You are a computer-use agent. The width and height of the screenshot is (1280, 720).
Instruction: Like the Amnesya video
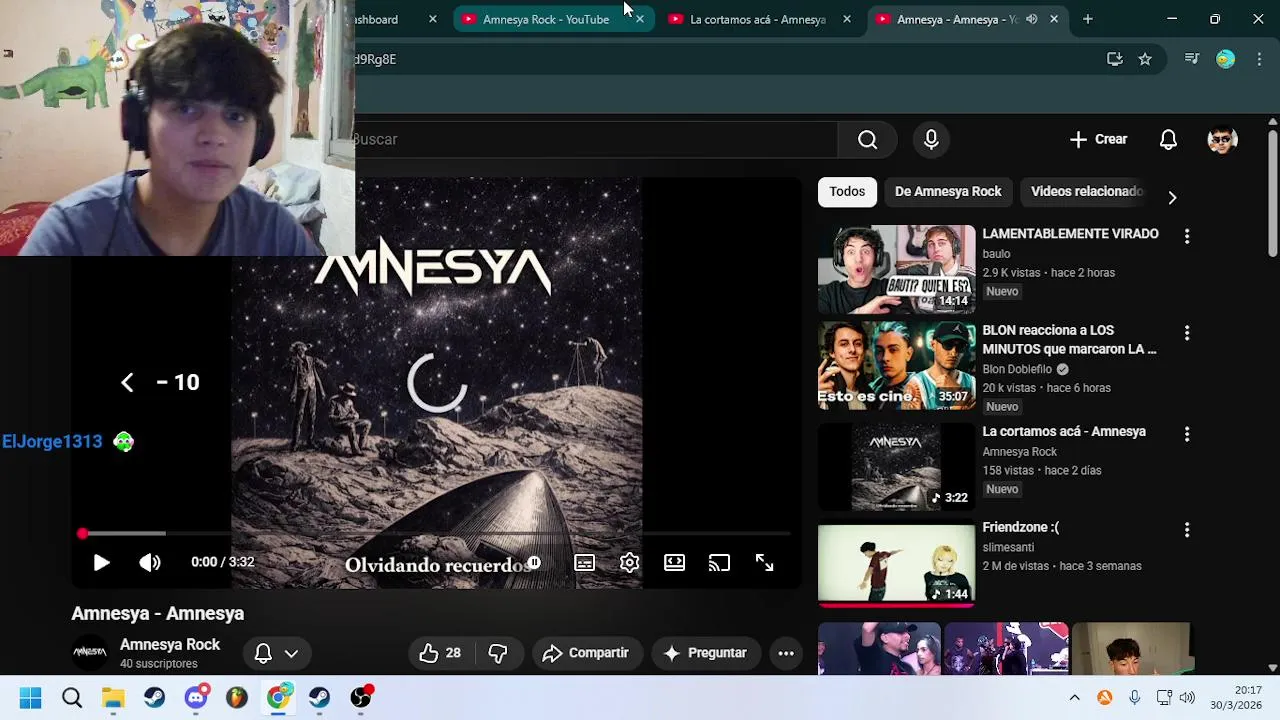pyautogui.click(x=440, y=653)
